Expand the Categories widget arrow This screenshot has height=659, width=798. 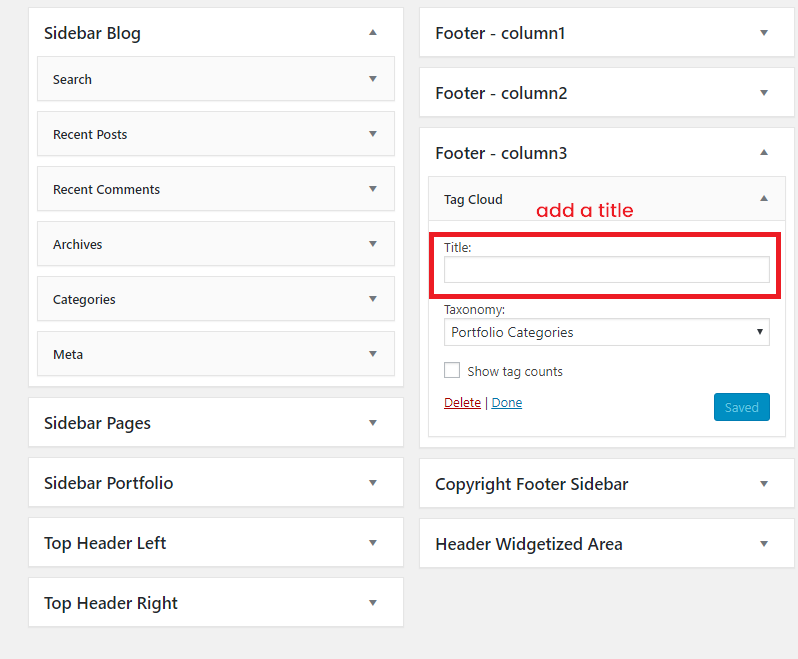[x=373, y=299]
